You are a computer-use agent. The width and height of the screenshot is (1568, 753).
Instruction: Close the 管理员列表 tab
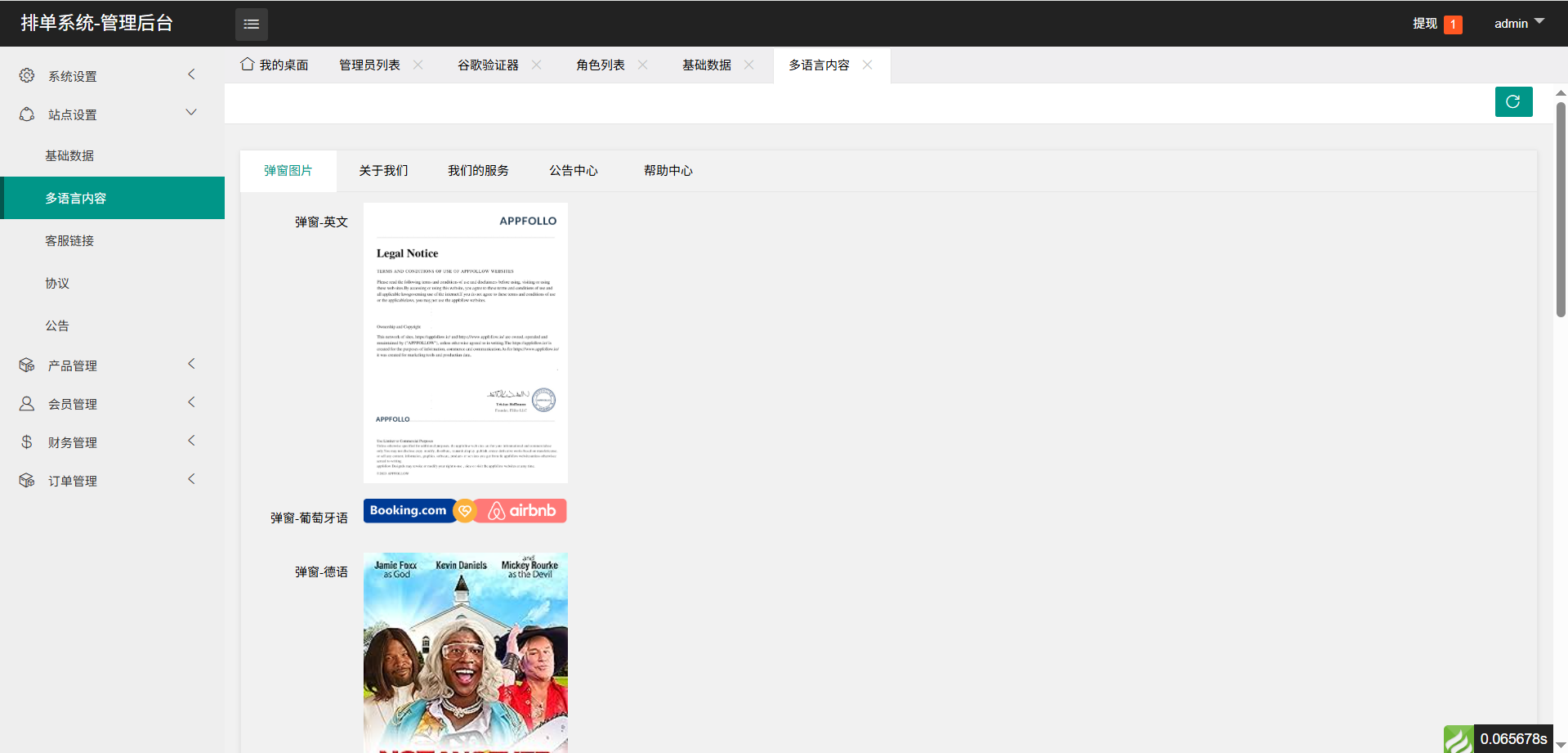point(418,65)
